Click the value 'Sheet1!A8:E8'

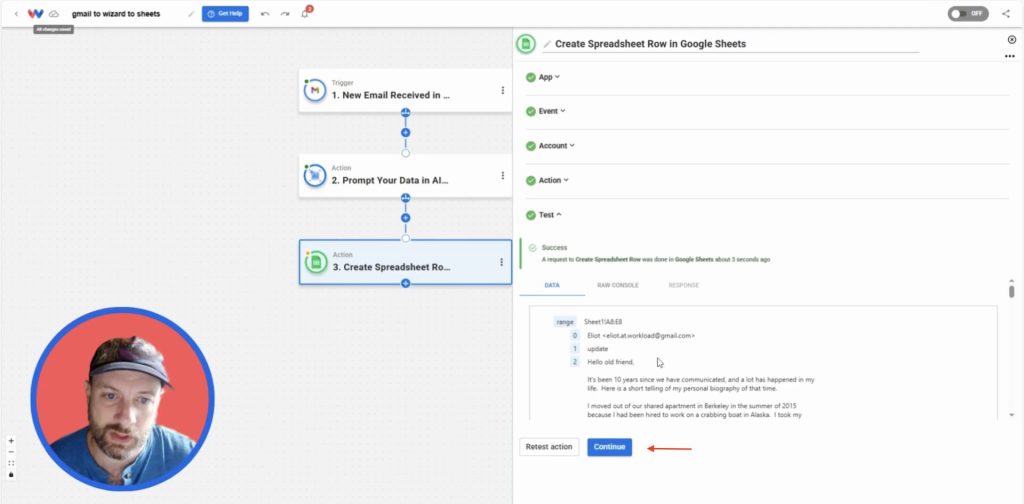(x=603, y=322)
